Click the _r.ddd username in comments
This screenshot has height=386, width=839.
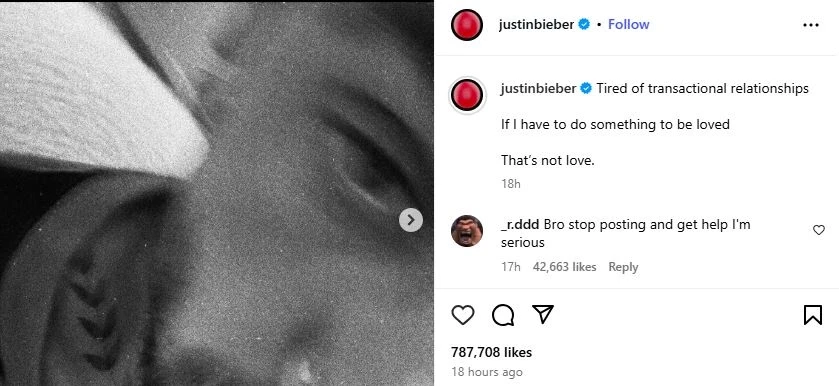coord(521,225)
